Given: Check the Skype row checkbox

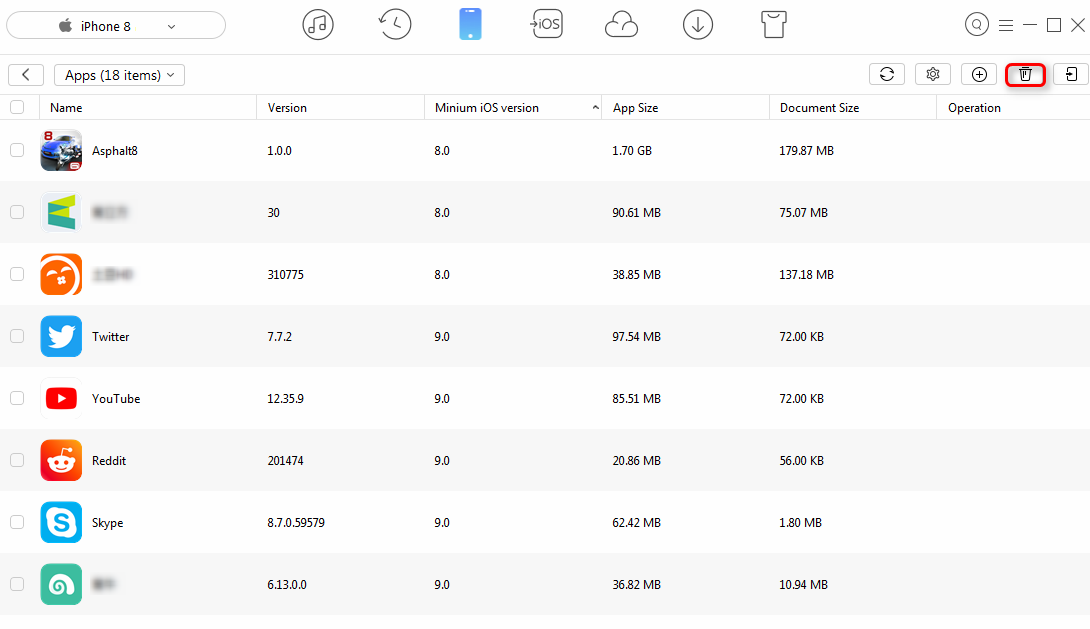Looking at the screenshot, I should [x=17, y=522].
